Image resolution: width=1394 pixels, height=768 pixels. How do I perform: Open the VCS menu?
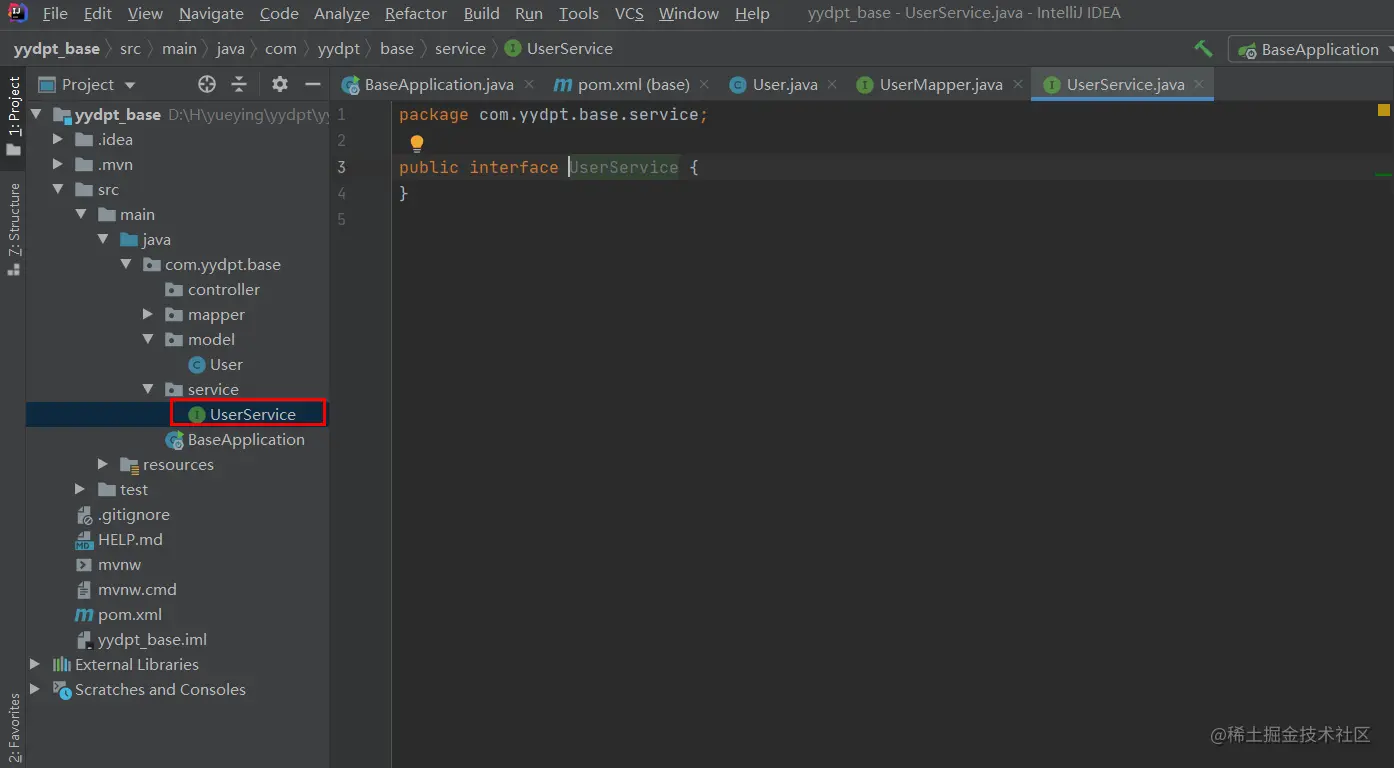629,13
